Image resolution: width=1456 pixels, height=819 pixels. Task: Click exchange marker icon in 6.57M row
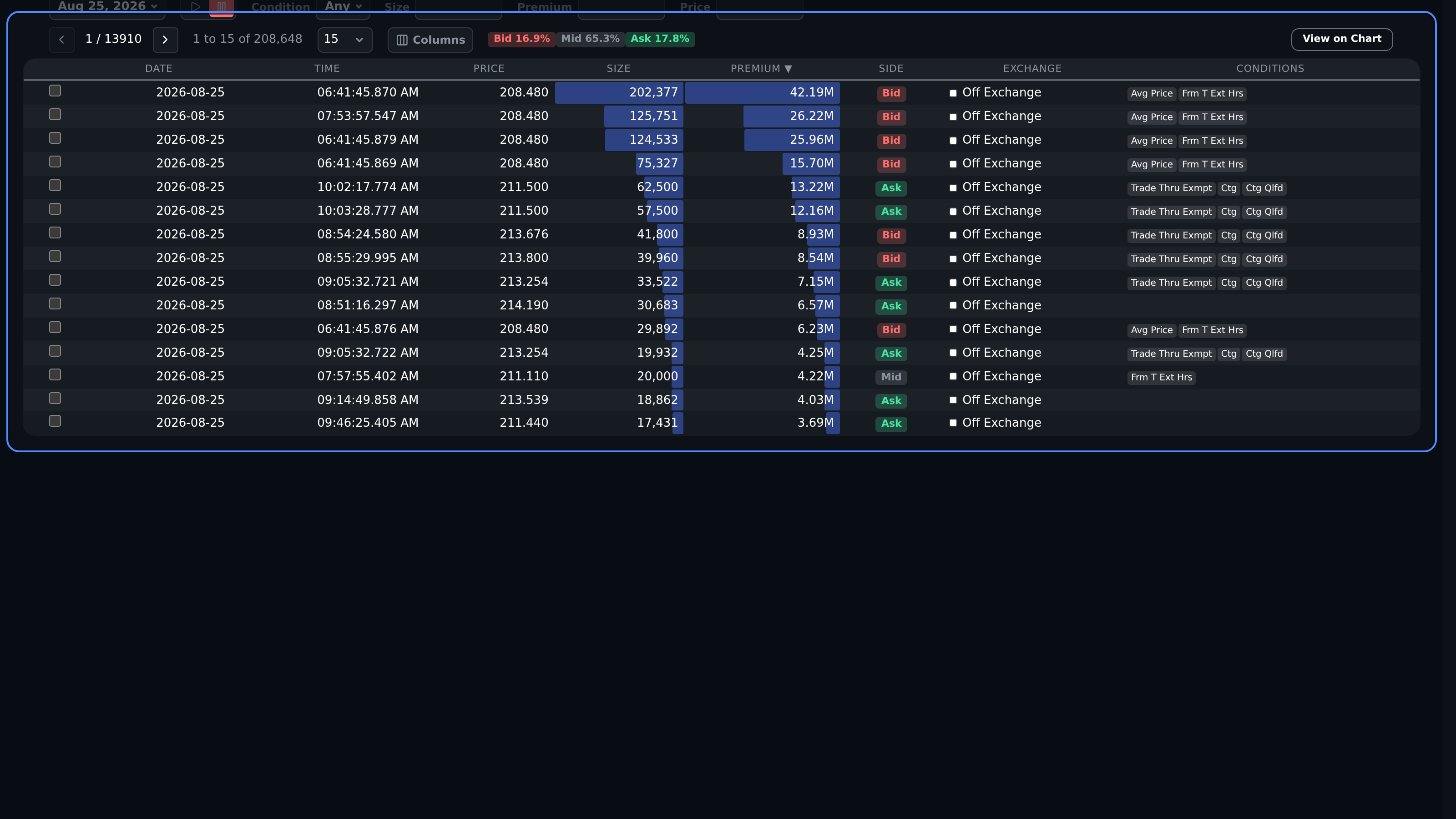(x=953, y=305)
